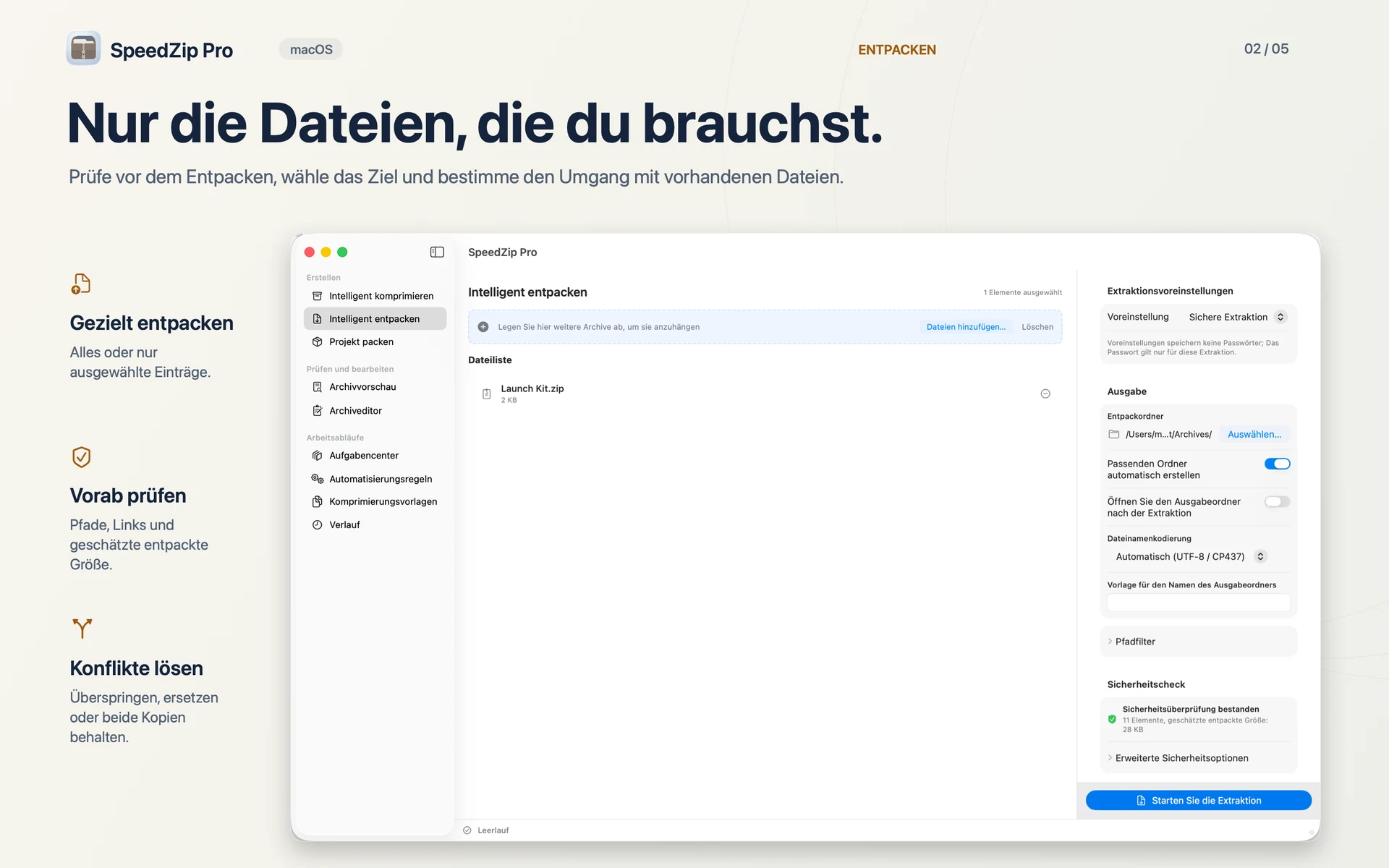This screenshot has height=868, width=1389.
Task: Click Sicherheitsüberprüfung bestanden text
Action: coord(1191,710)
